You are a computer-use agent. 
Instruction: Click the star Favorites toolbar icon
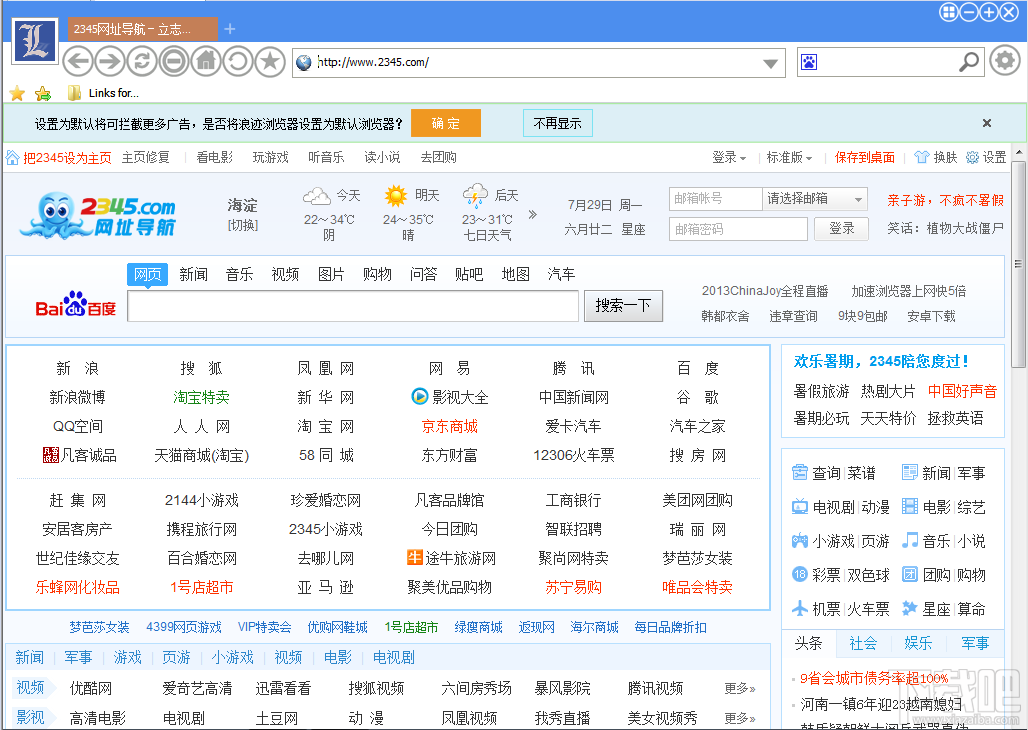click(269, 62)
